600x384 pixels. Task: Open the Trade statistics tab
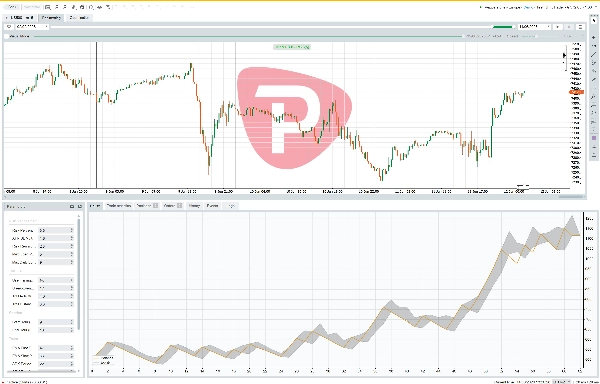(x=119, y=206)
